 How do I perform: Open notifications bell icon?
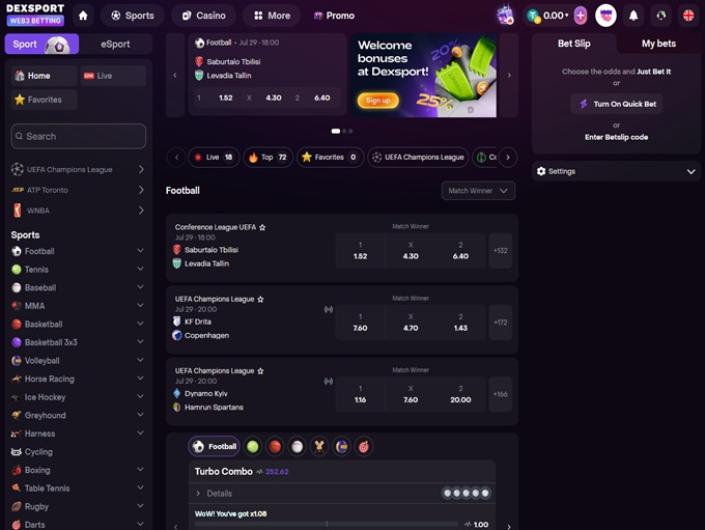pyautogui.click(x=633, y=16)
